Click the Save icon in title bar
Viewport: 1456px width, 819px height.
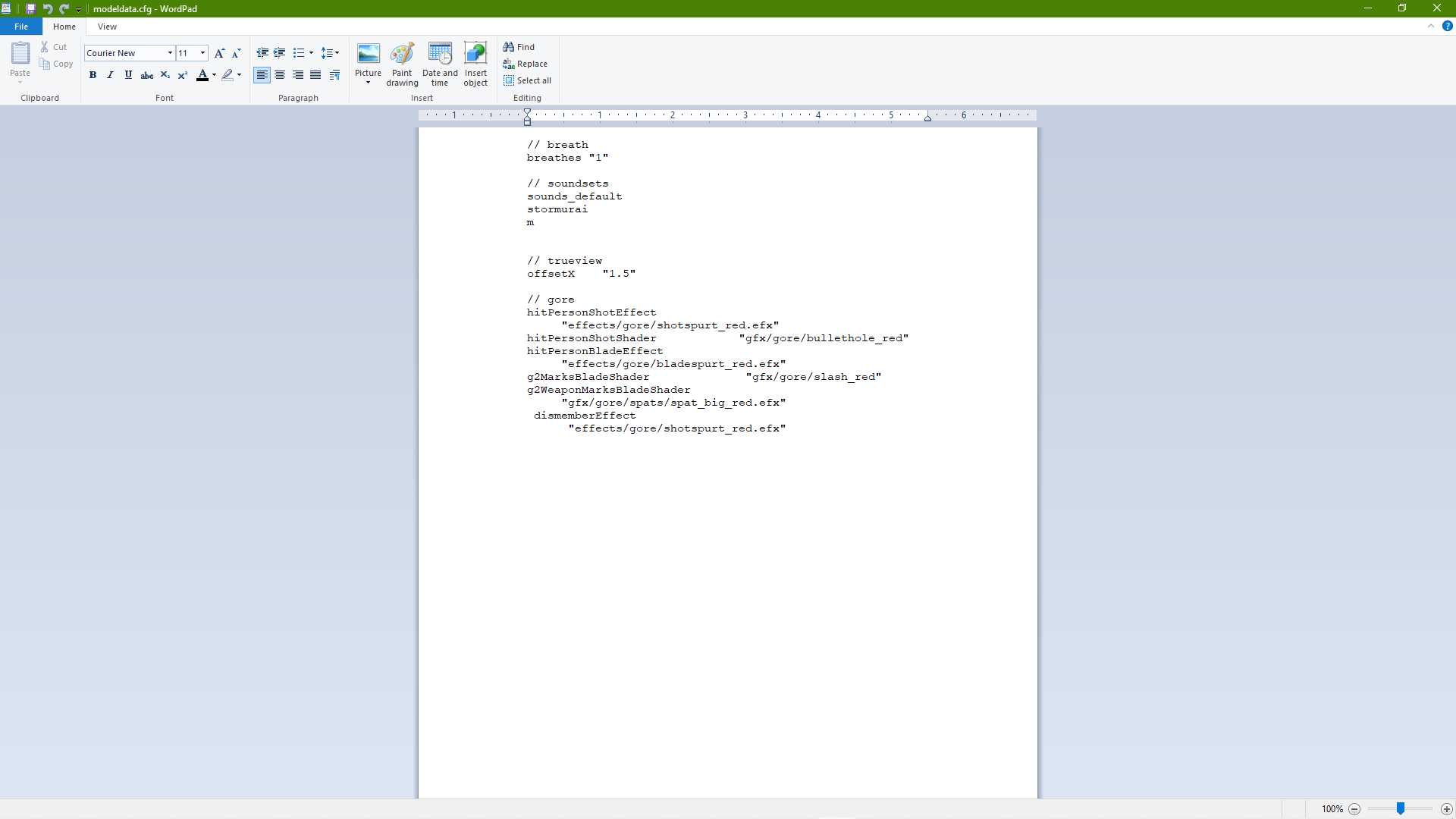coord(30,8)
